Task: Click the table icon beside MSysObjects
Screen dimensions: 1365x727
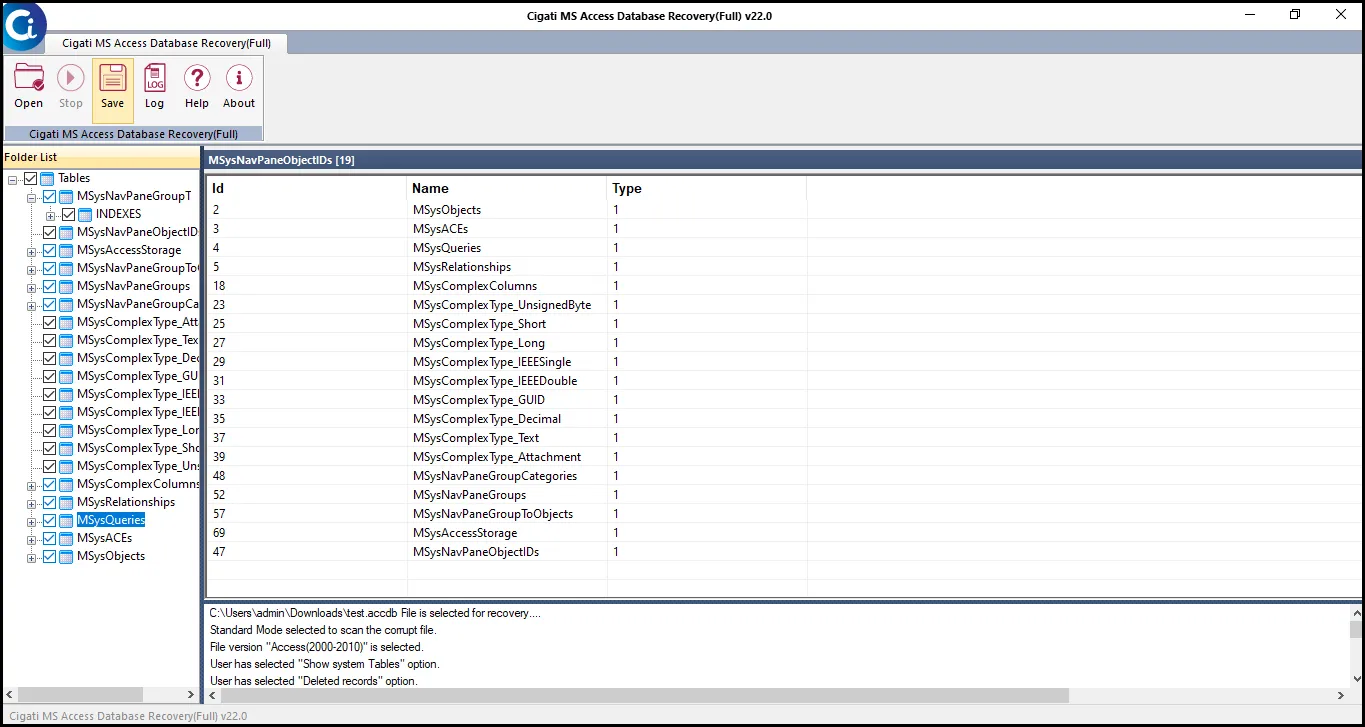Action: click(x=66, y=556)
